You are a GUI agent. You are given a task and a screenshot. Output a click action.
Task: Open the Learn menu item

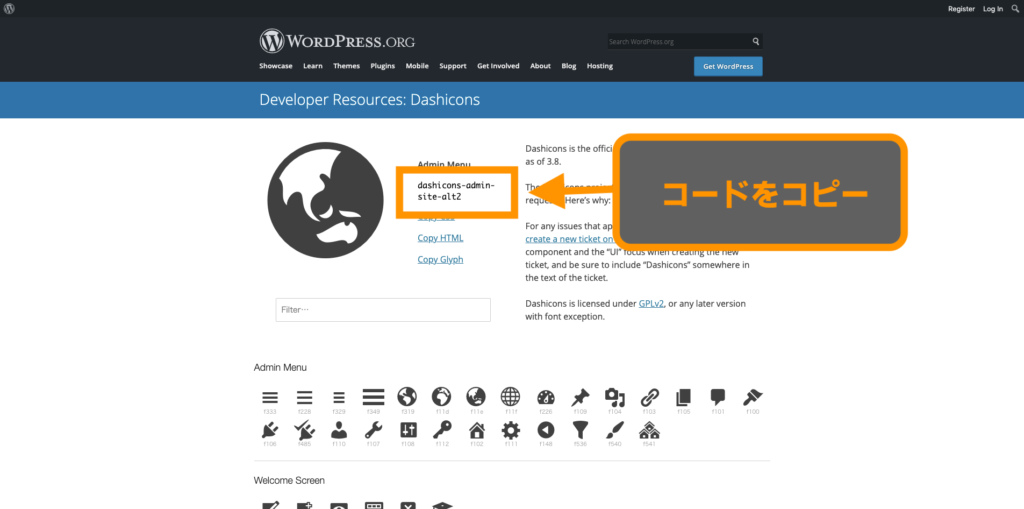pos(313,66)
